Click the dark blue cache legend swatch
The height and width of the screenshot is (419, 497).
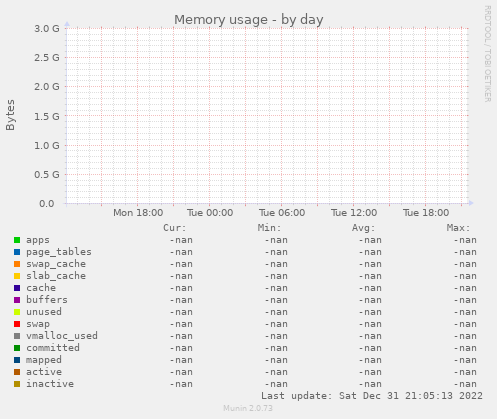pyautogui.click(x=17, y=288)
